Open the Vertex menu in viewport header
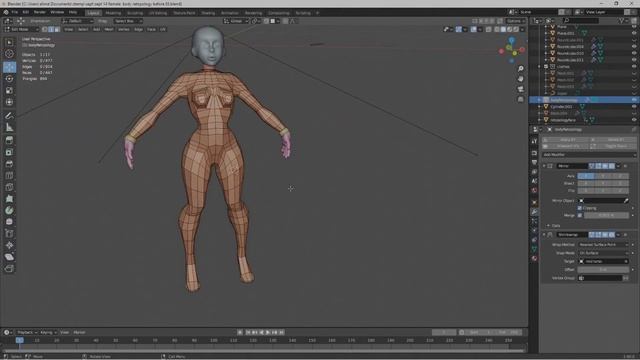640x360 pixels. click(123, 29)
